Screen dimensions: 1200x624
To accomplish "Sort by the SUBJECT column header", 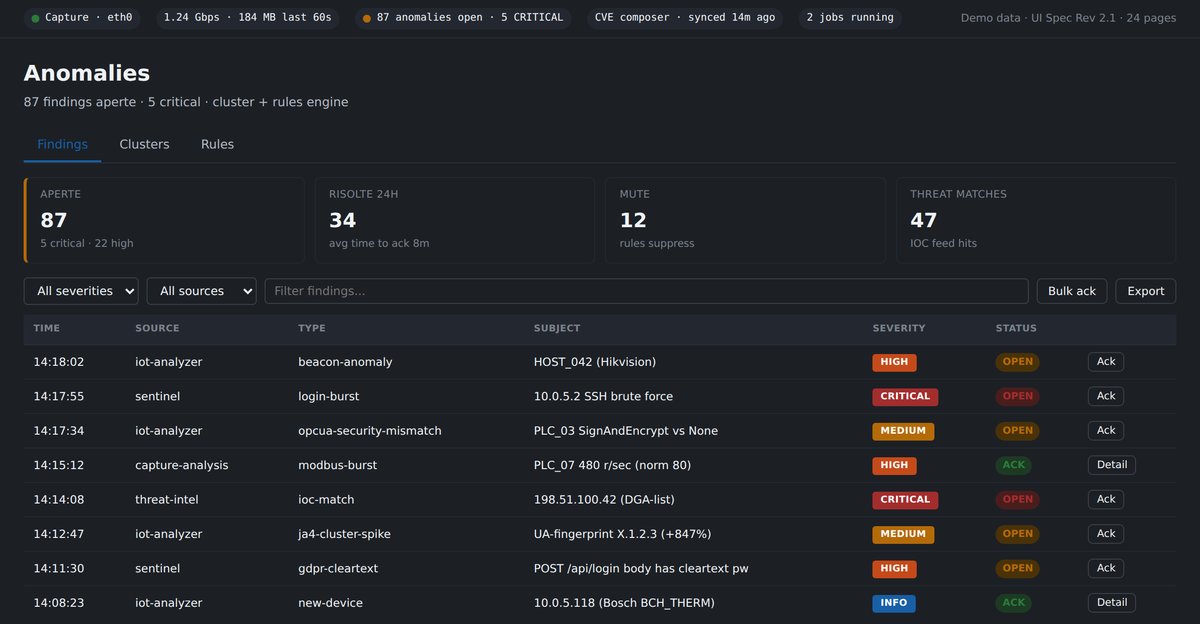I will 557,328.
